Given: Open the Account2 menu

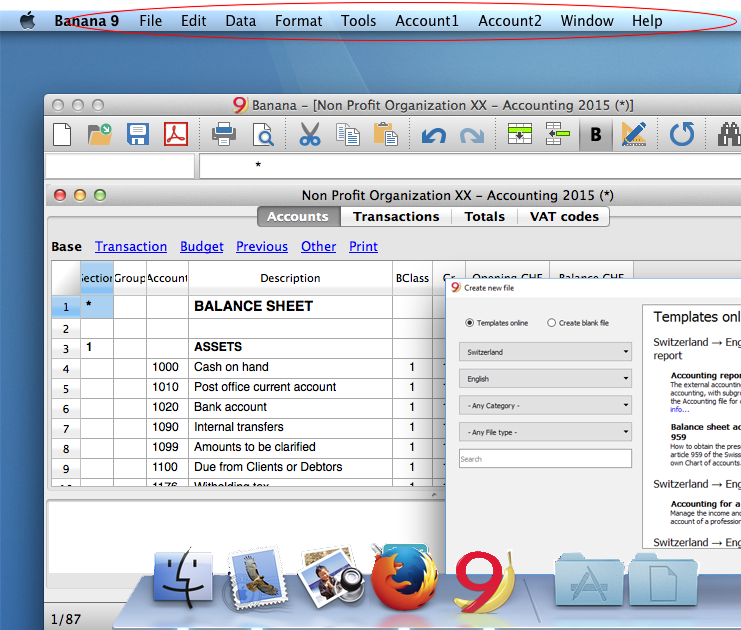Looking at the screenshot, I should [x=509, y=21].
